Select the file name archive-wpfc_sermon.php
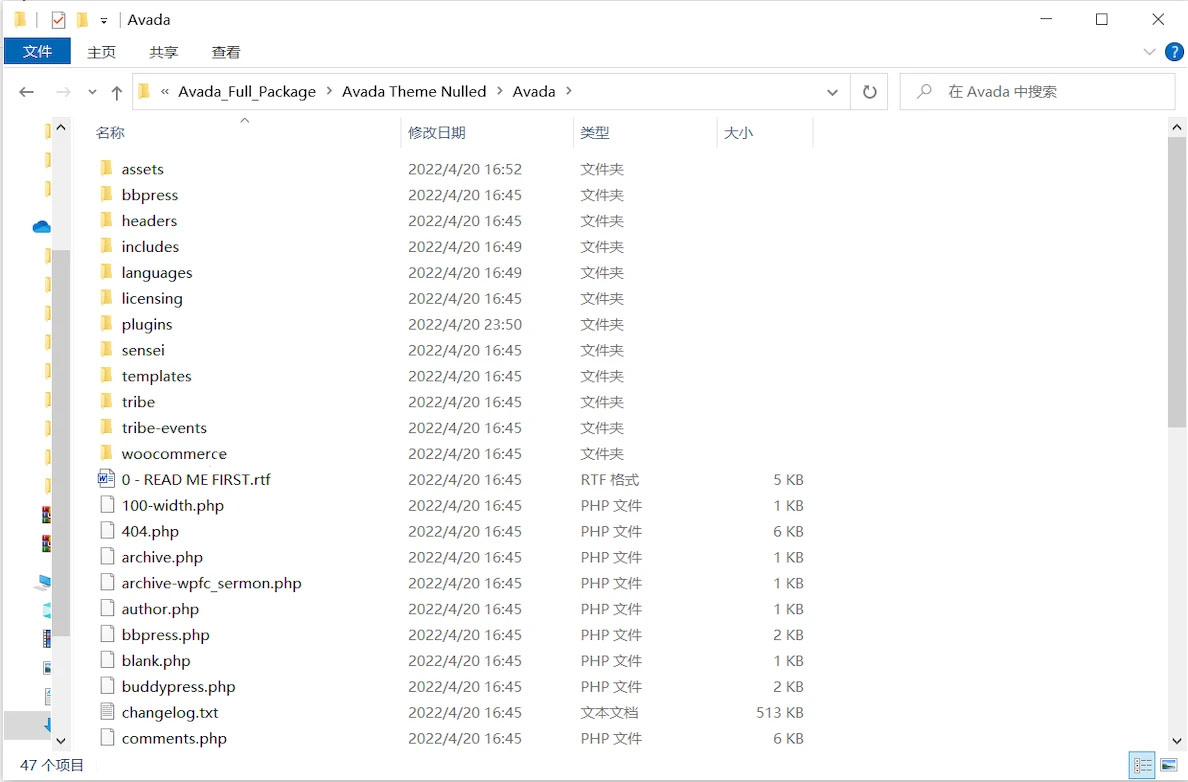Image resolution: width=1188 pixels, height=782 pixels. (x=211, y=583)
